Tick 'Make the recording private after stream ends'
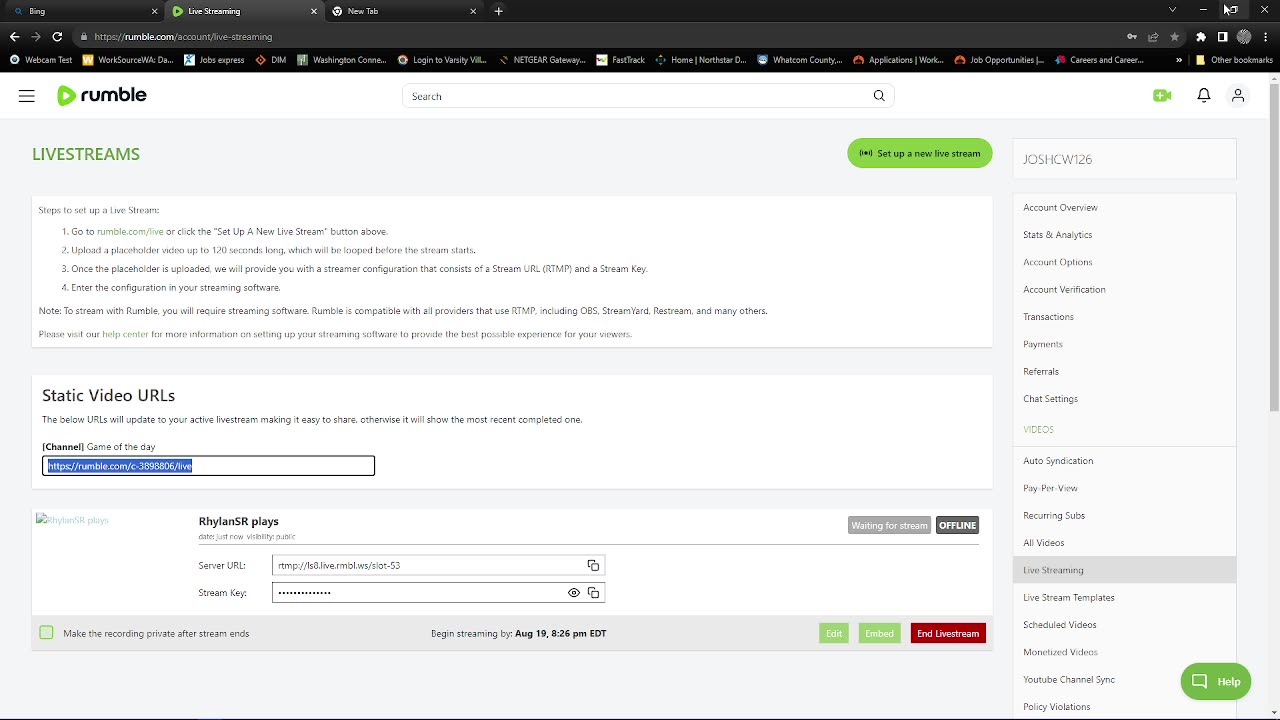 [46, 633]
